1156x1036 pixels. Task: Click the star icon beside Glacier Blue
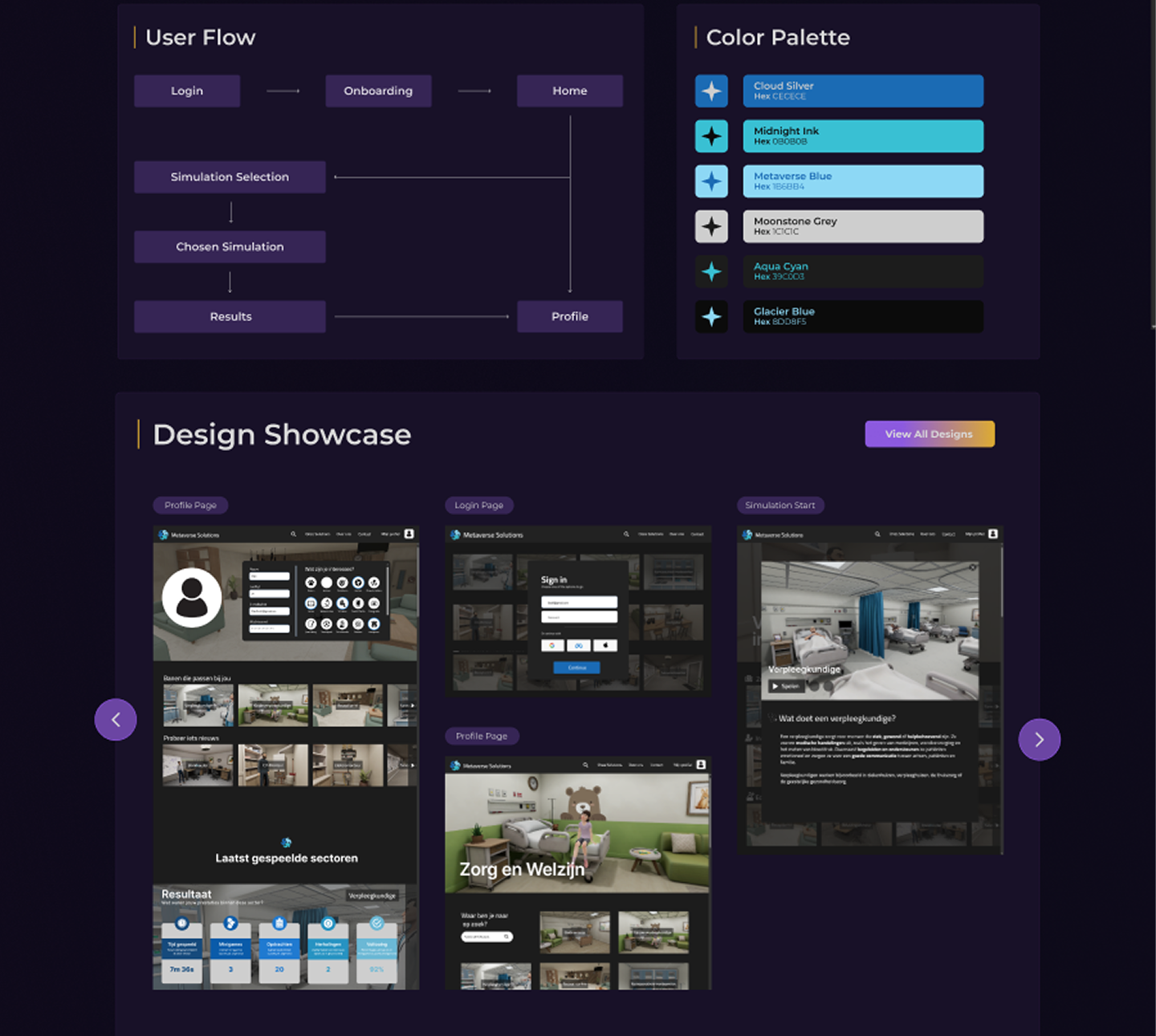pos(711,317)
